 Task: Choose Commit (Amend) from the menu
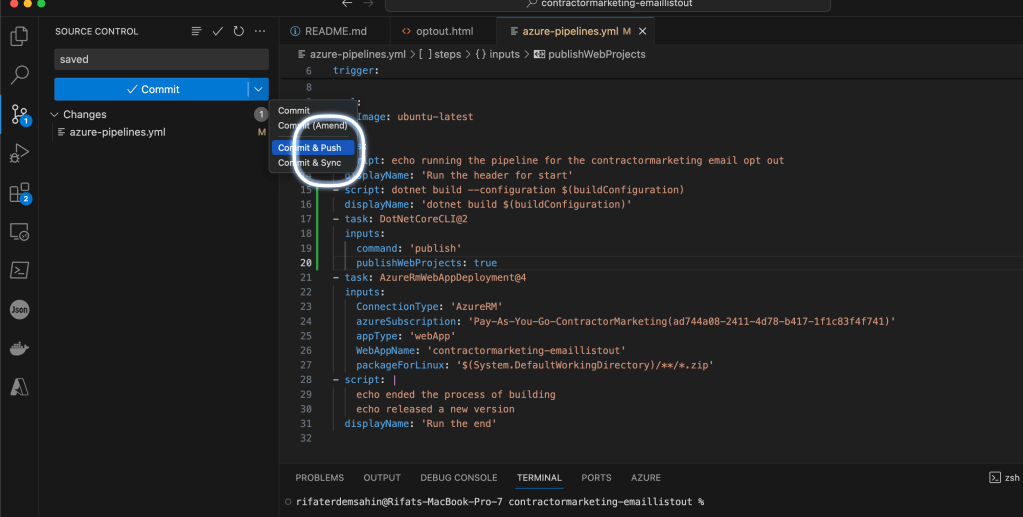(313, 125)
